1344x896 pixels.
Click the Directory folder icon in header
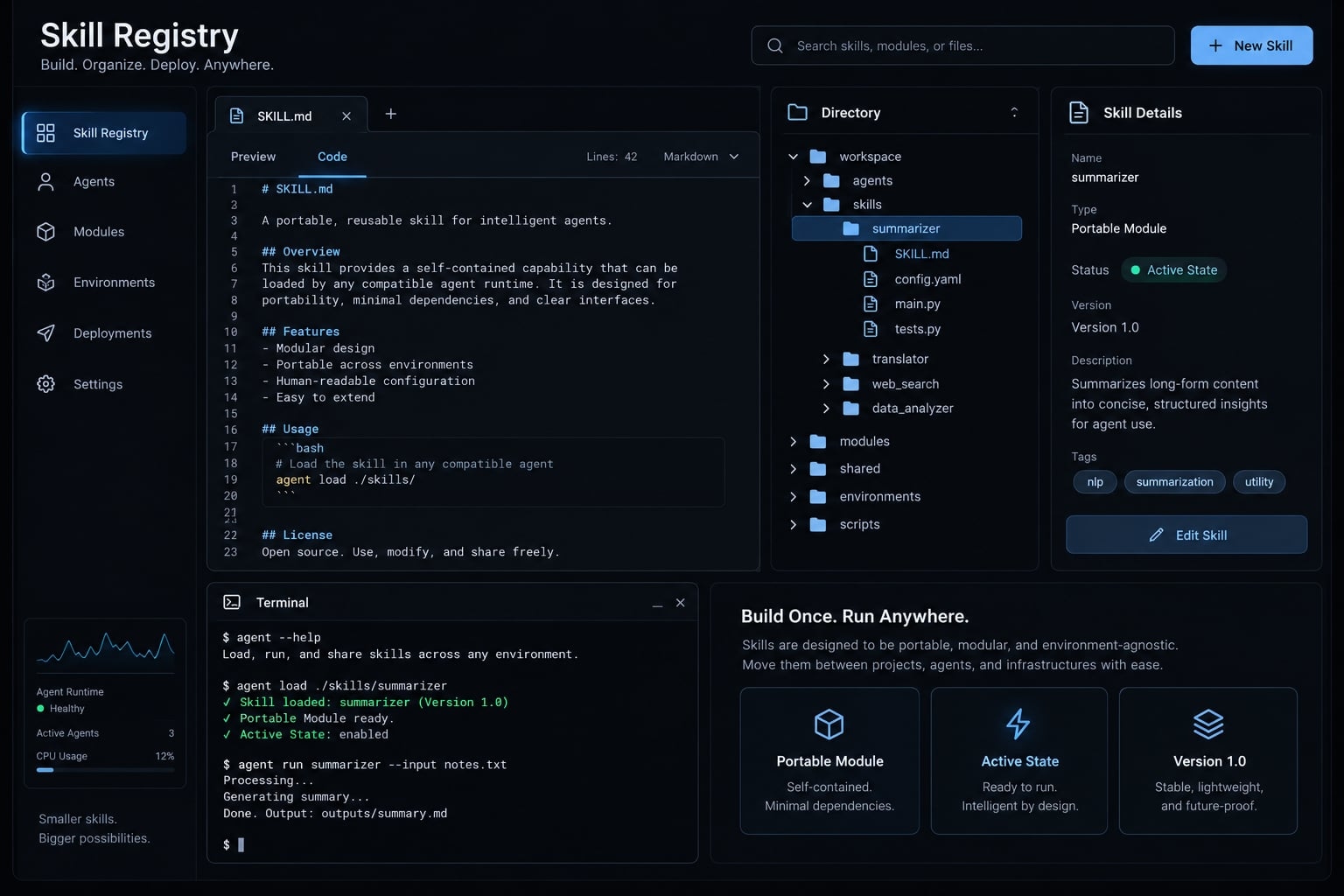point(797,112)
